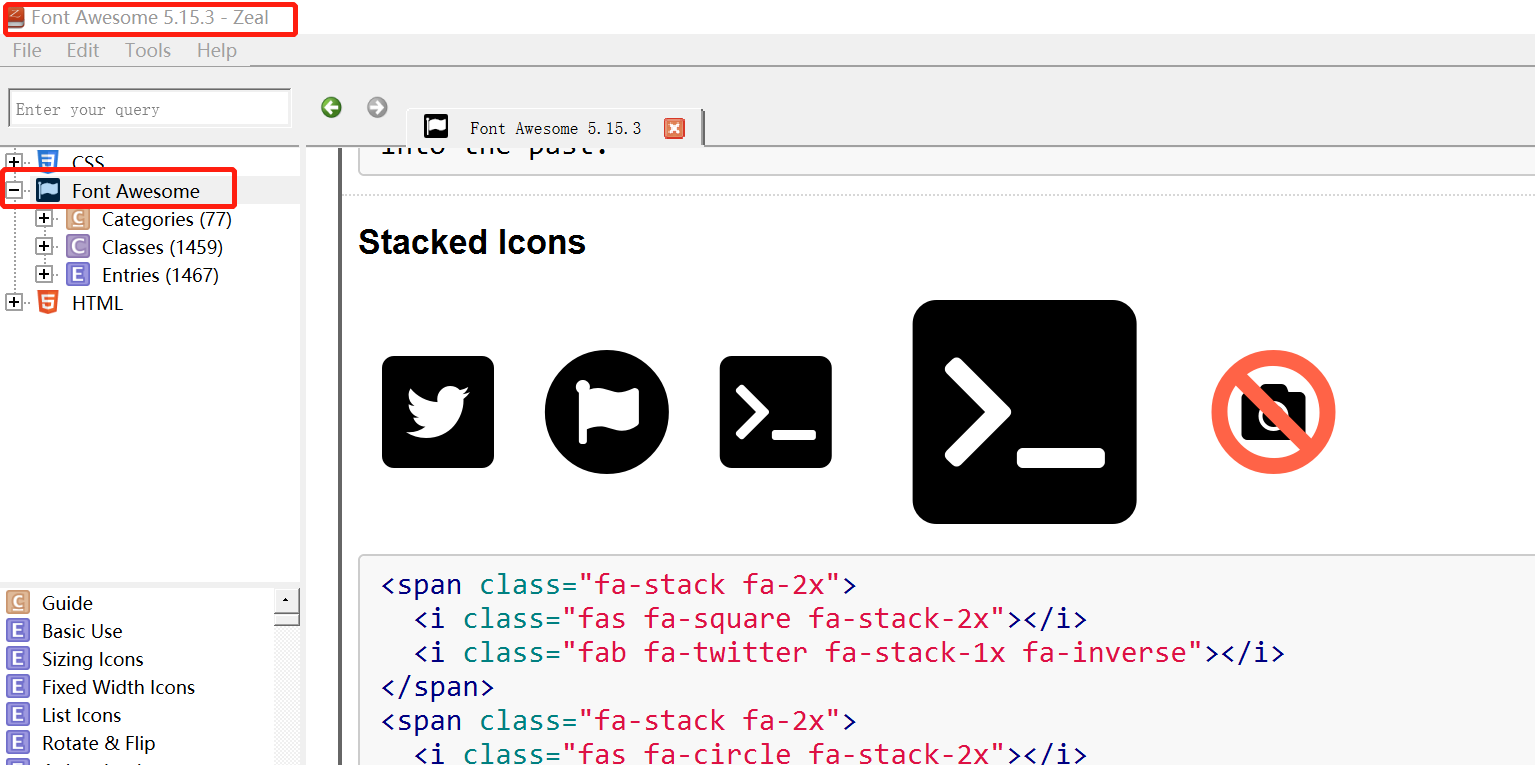Open the Tools menu
This screenshot has height=765, width=1535.
pyautogui.click(x=148, y=50)
